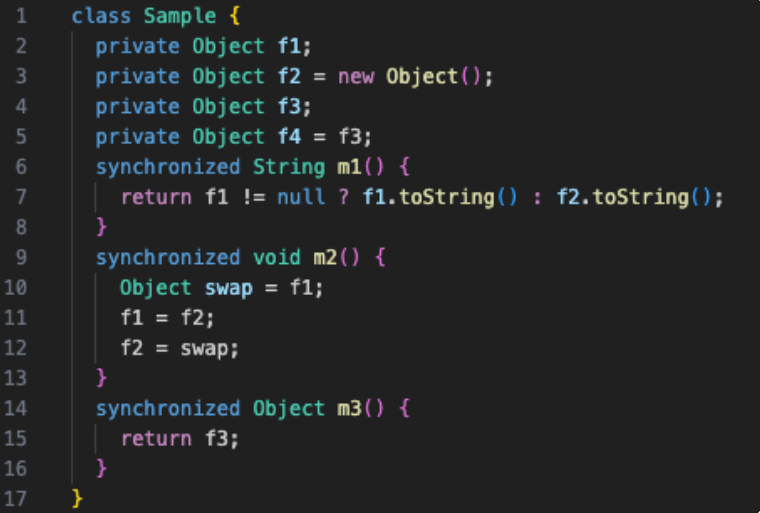Click the method name m3
760x513 pixels.
349,409
